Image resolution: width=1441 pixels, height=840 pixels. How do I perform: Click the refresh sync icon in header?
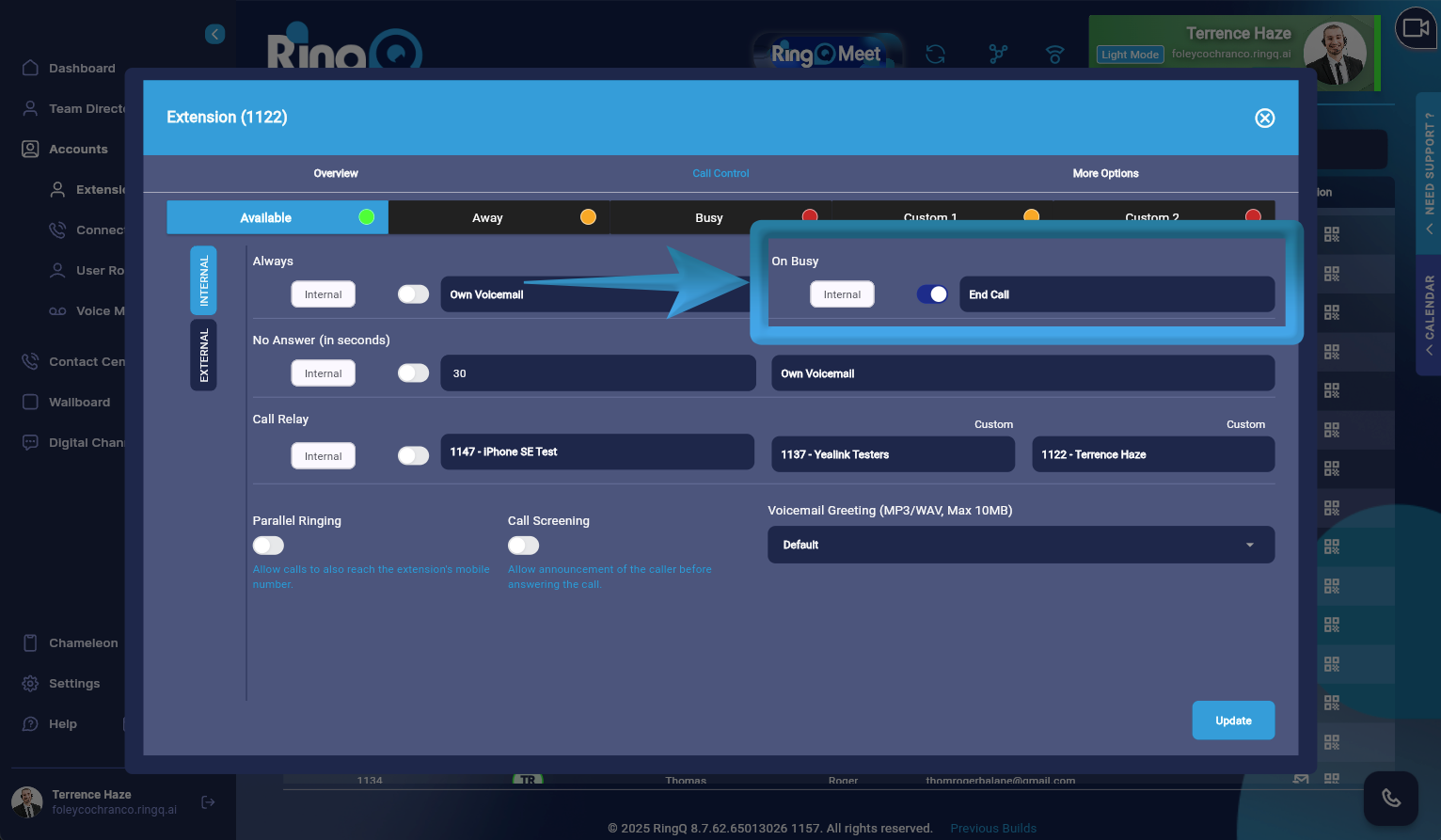935,55
